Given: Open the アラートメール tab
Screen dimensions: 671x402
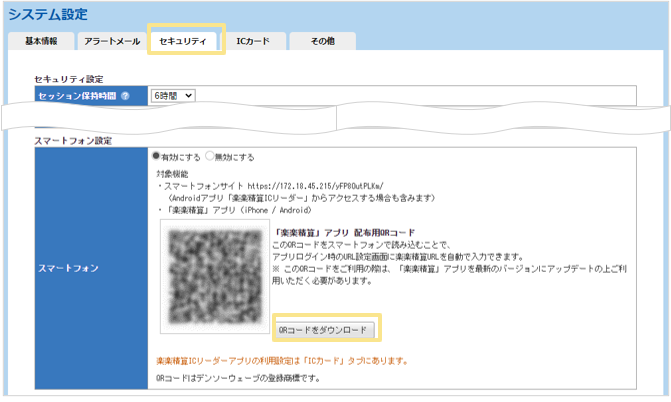Looking at the screenshot, I should tap(112, 41).
